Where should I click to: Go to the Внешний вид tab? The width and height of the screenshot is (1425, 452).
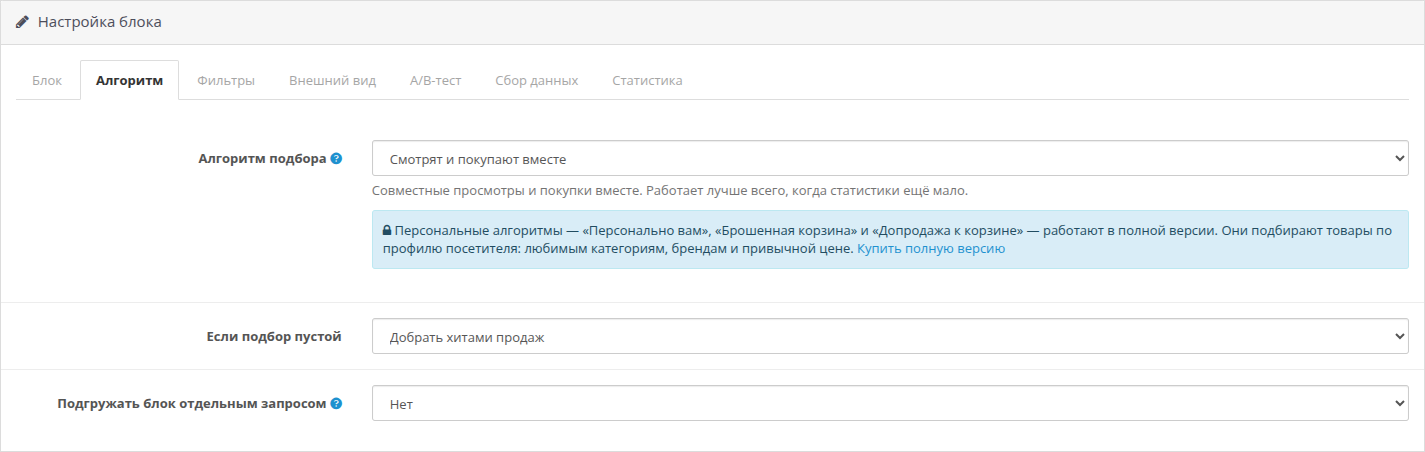point(333,80)
